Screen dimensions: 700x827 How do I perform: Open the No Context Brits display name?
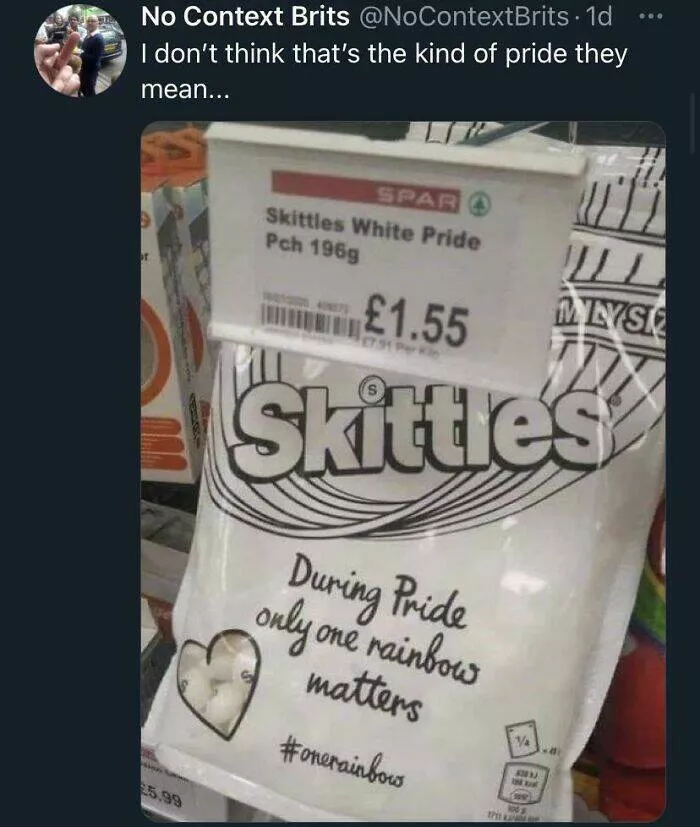pyautogui.click(x=245, y=17)
